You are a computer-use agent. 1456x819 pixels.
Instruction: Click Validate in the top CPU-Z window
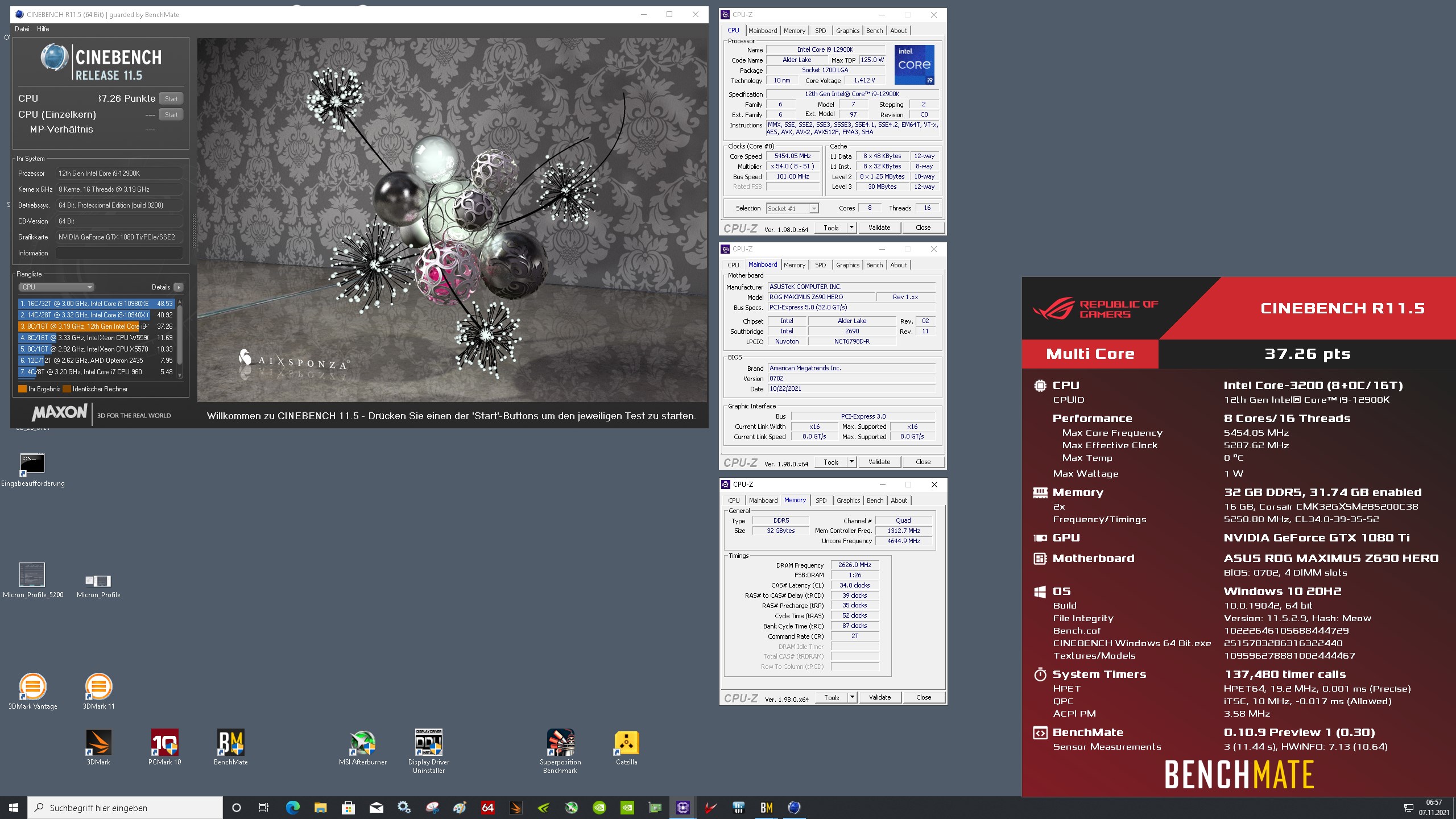(x=879, y=227)
